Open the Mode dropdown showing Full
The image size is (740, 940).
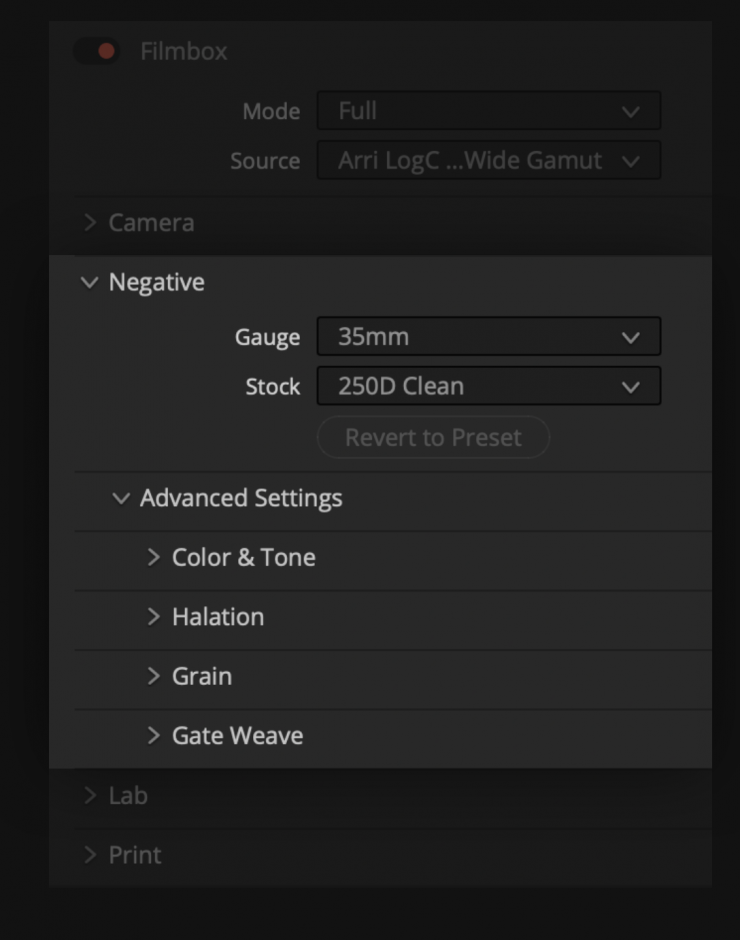click(x=488, y=111)
